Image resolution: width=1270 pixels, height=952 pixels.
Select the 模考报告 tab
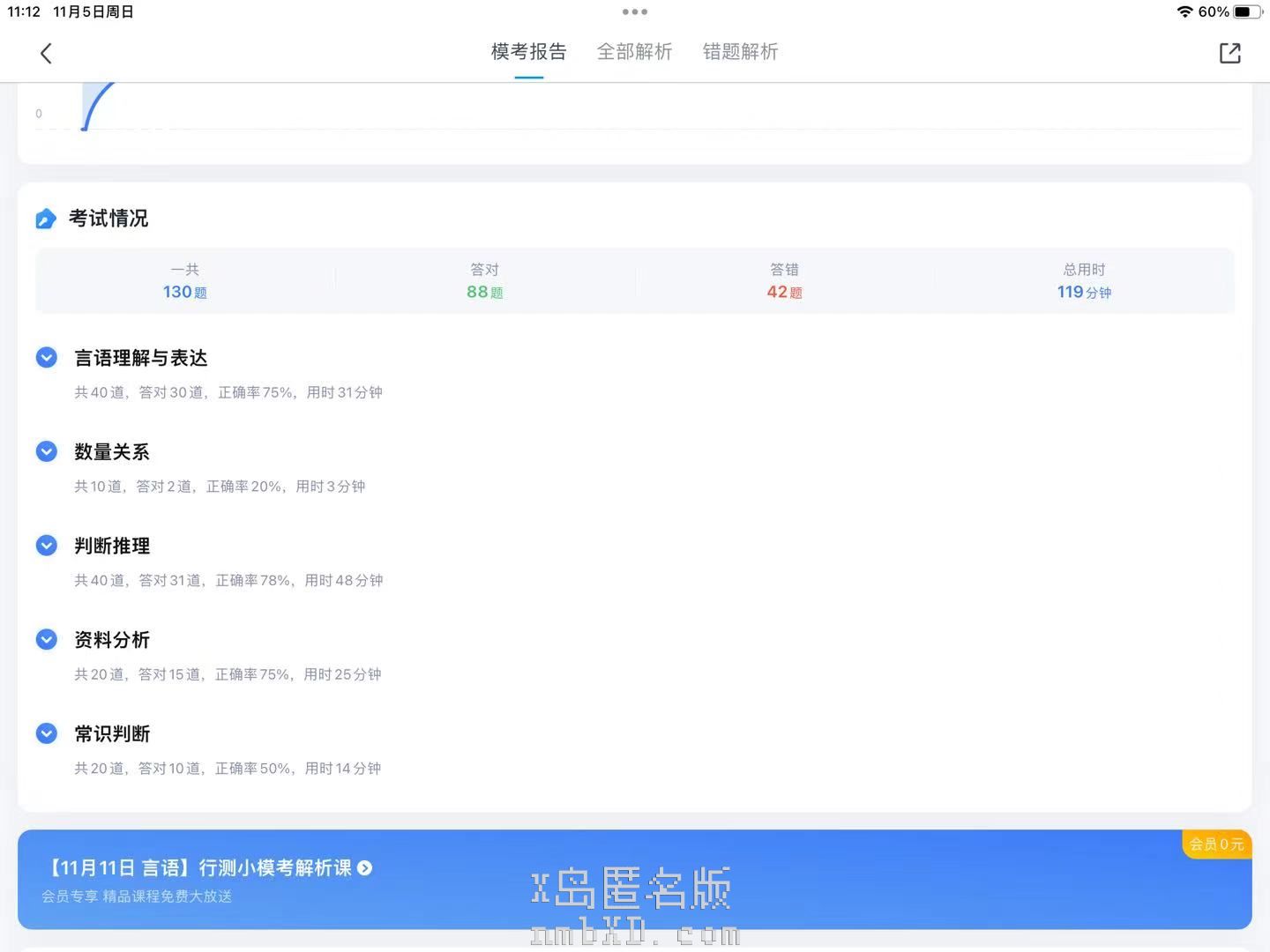click(x=528, y=52)
